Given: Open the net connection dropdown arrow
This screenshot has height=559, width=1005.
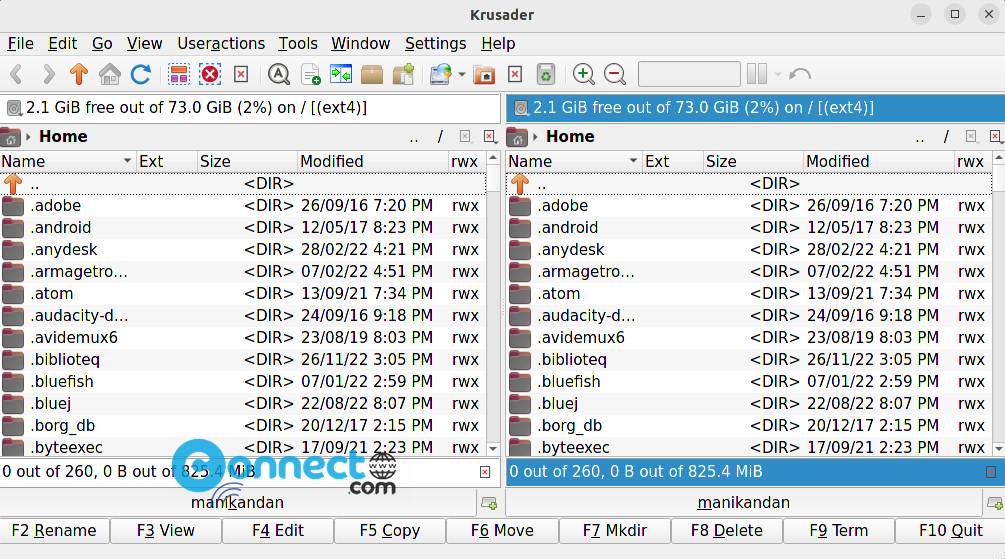Looking at the screenshot, I should point(461,74).
